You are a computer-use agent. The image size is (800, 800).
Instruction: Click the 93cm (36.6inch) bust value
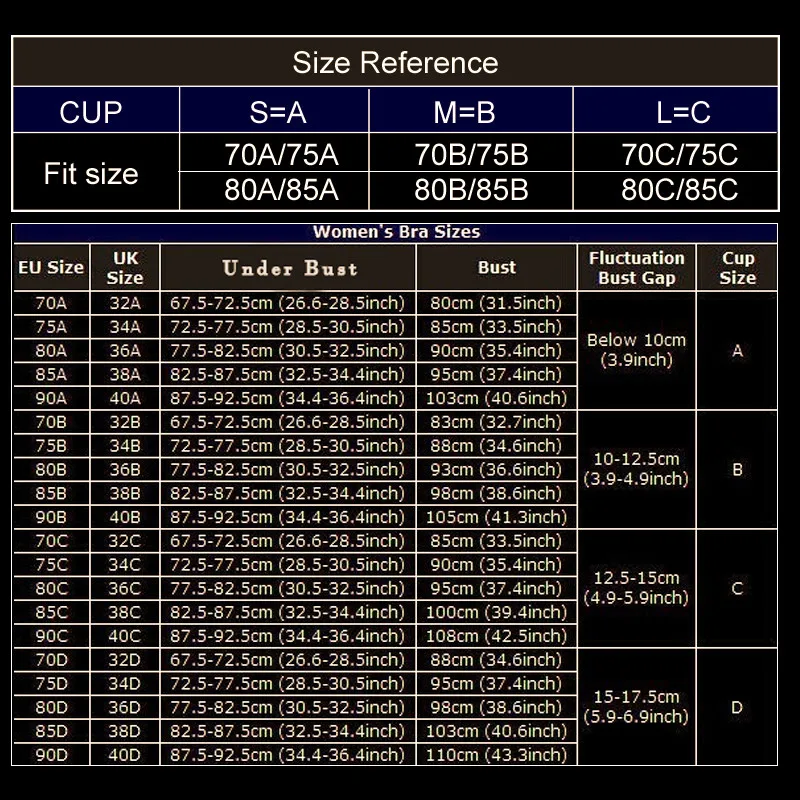click(x=496, y=469)
